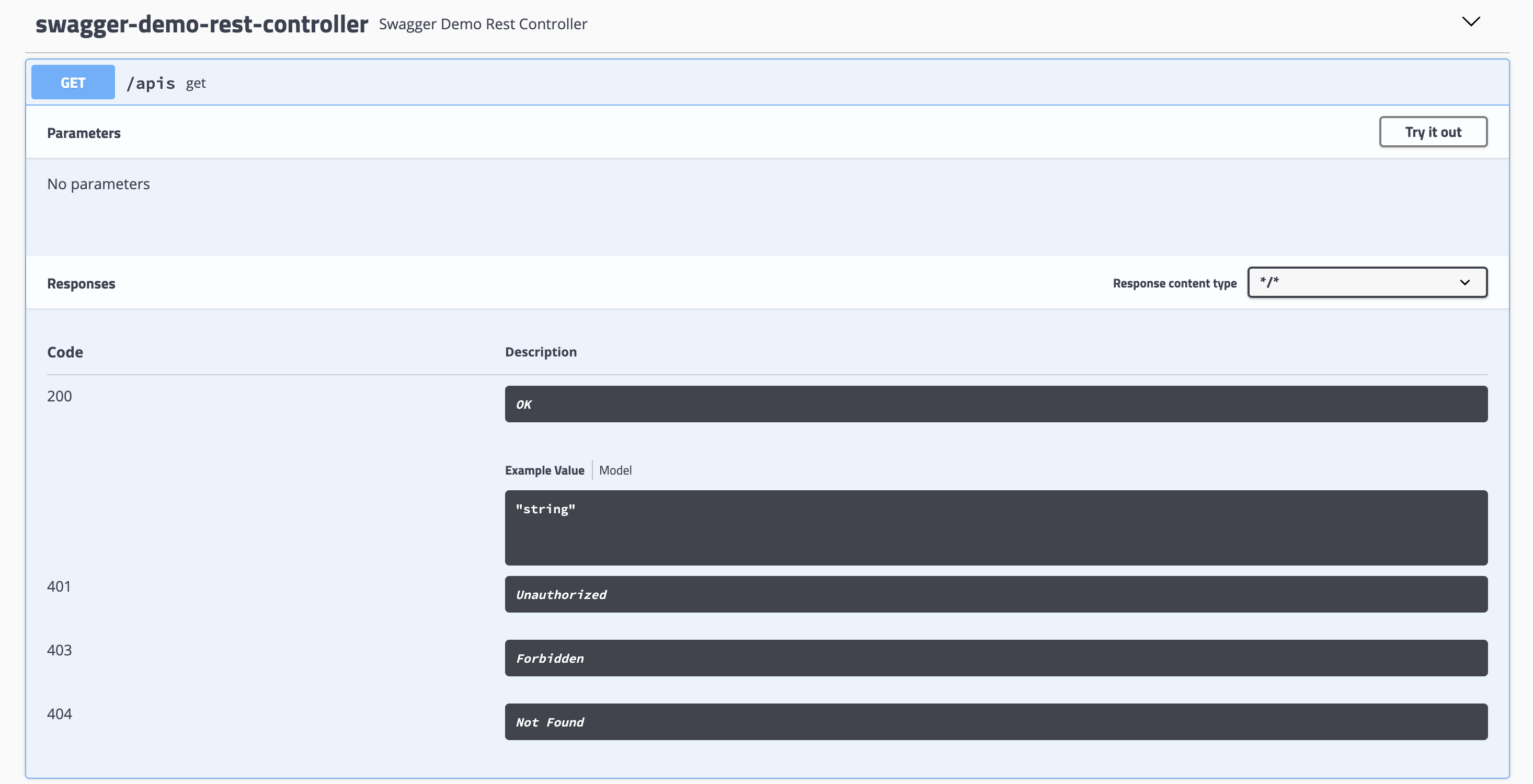Click the 401 response code
Image resolution: width=1533 pixels, height=784 pixels.
(59, 587)
